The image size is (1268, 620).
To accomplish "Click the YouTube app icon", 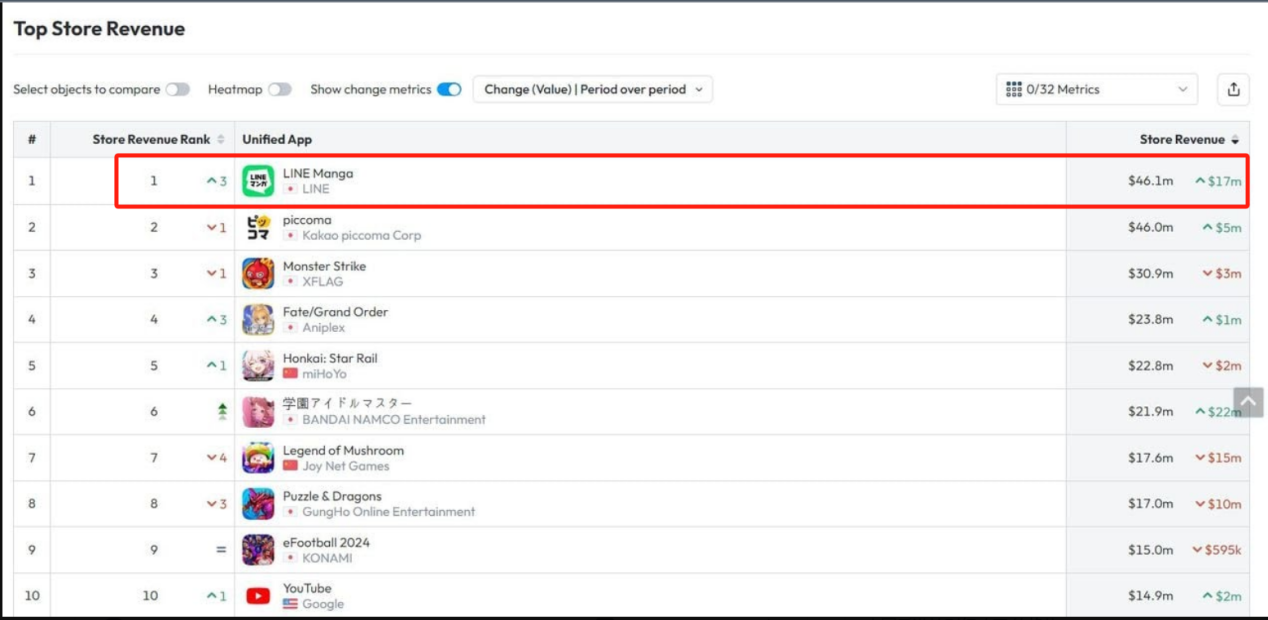I will click(258, 596).
